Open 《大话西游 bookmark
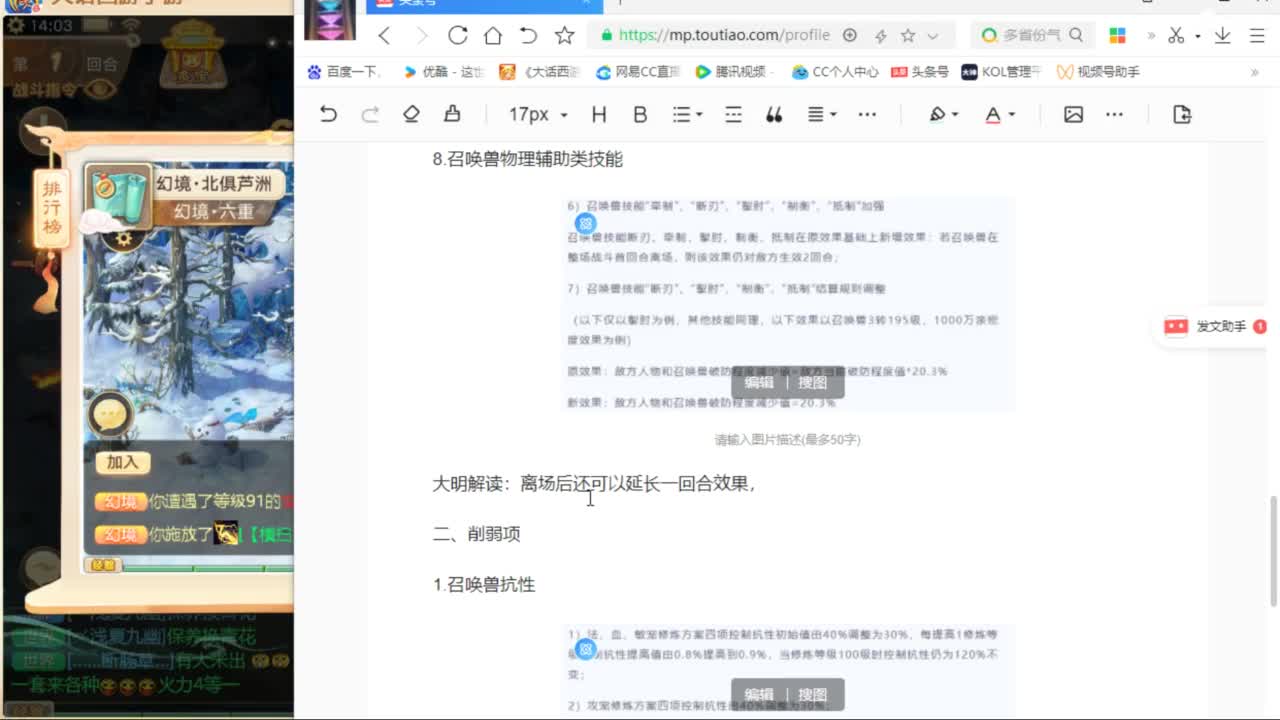Image resolution: width=1280 pixels, height=720 pixels. (540, 72)
